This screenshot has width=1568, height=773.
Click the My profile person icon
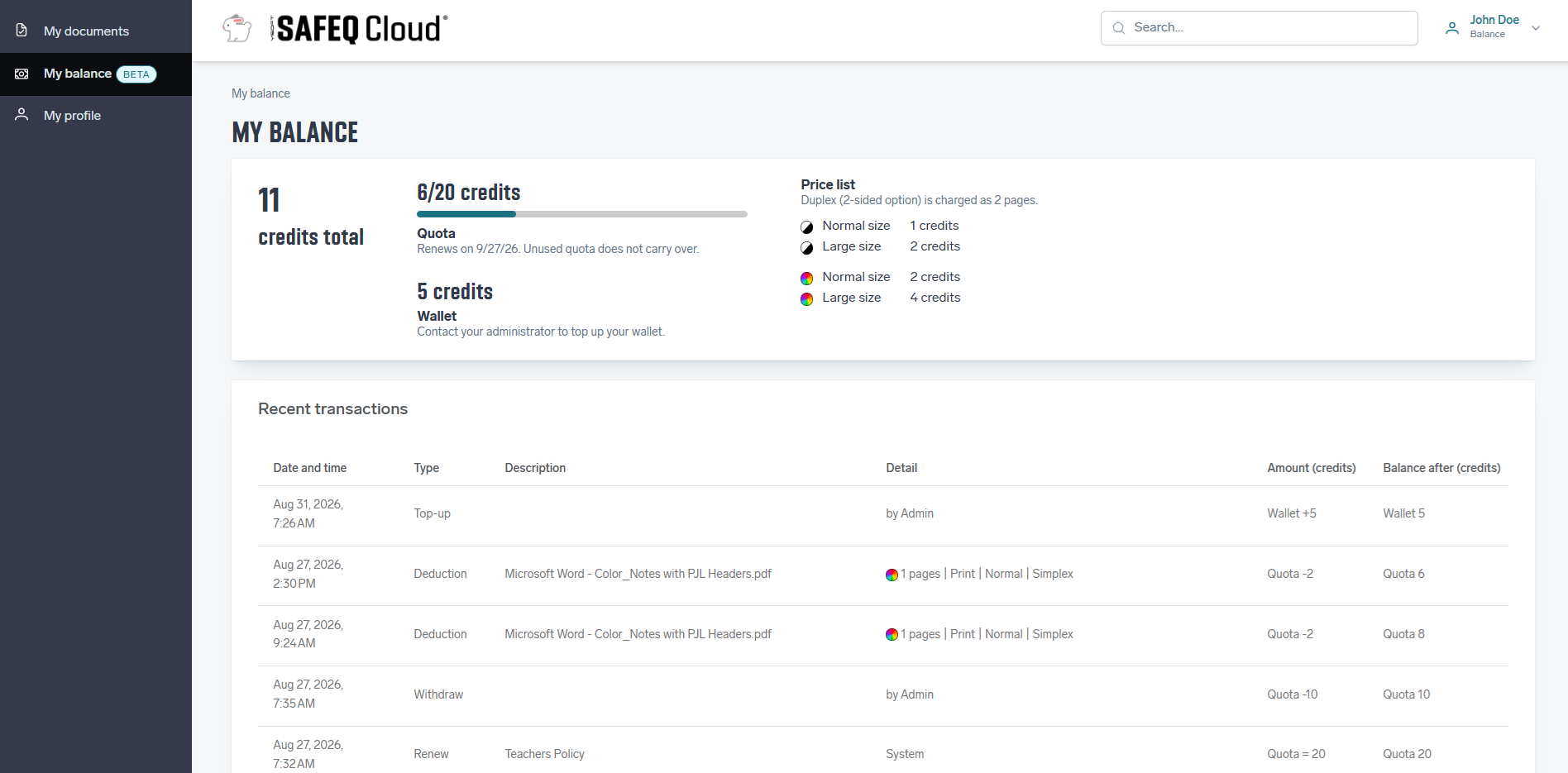[x=22, y=115]
